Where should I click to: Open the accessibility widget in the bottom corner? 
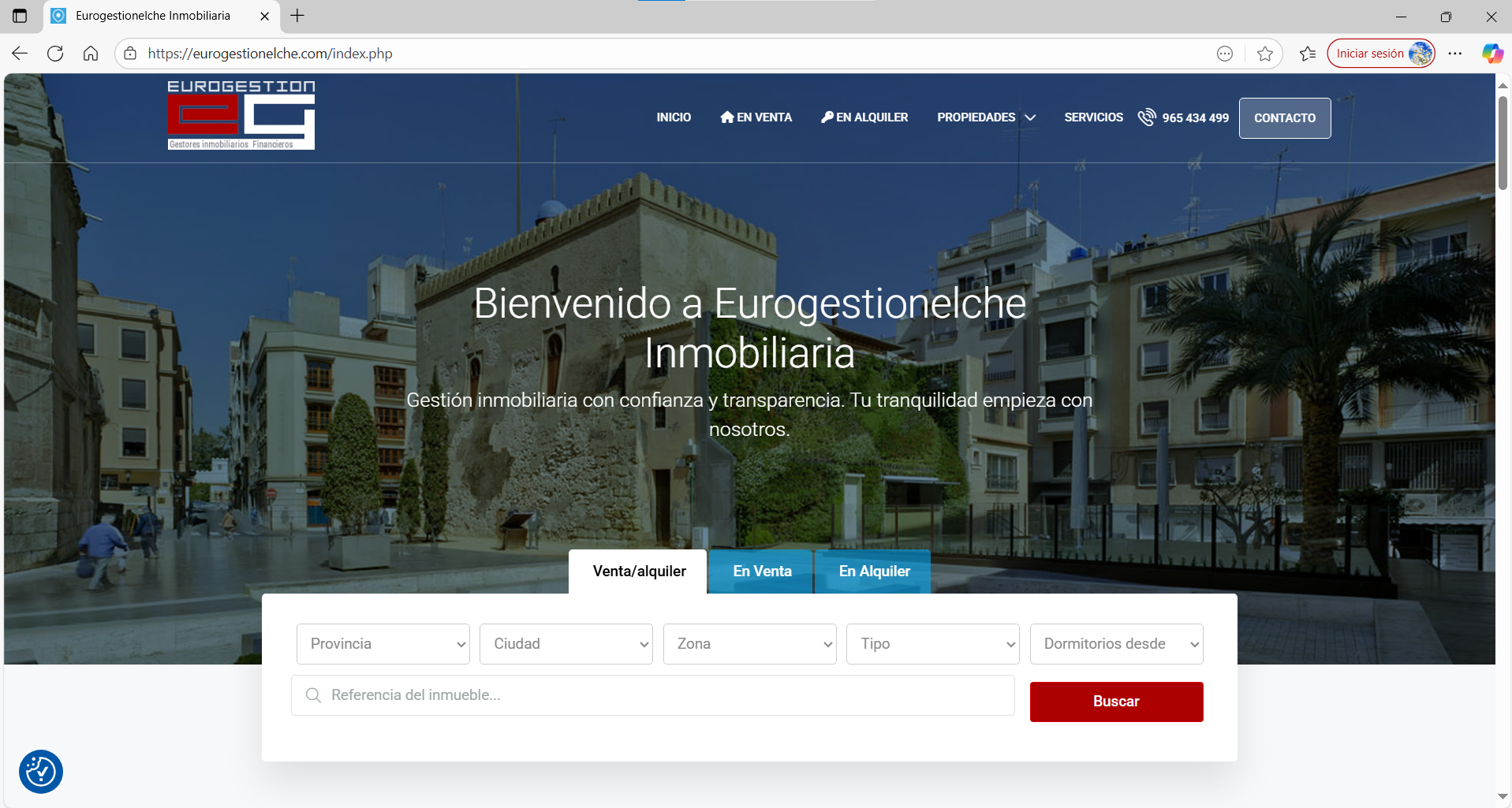click(40, 772)
